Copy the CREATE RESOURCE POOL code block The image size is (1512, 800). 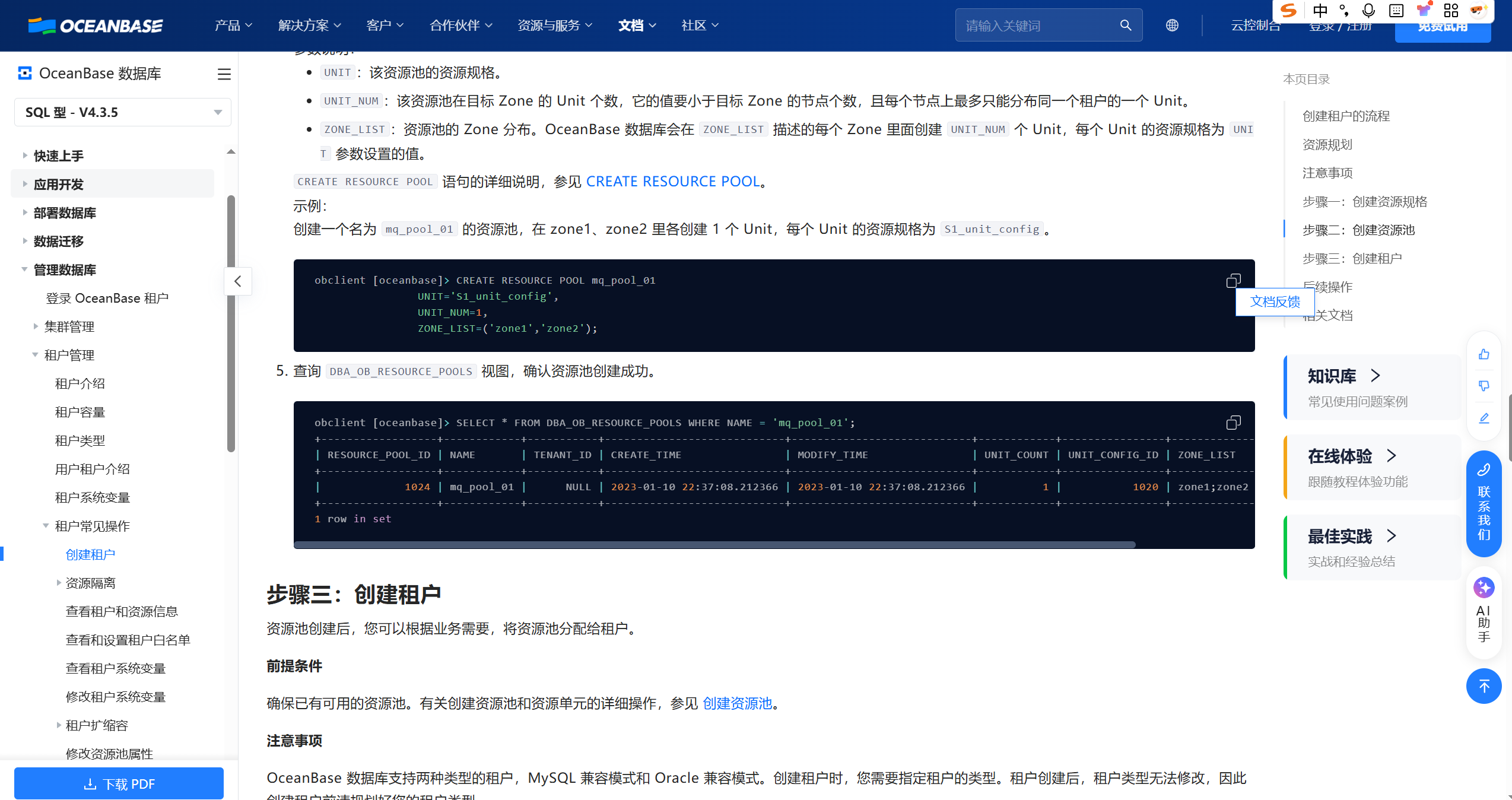(1234, 281)
